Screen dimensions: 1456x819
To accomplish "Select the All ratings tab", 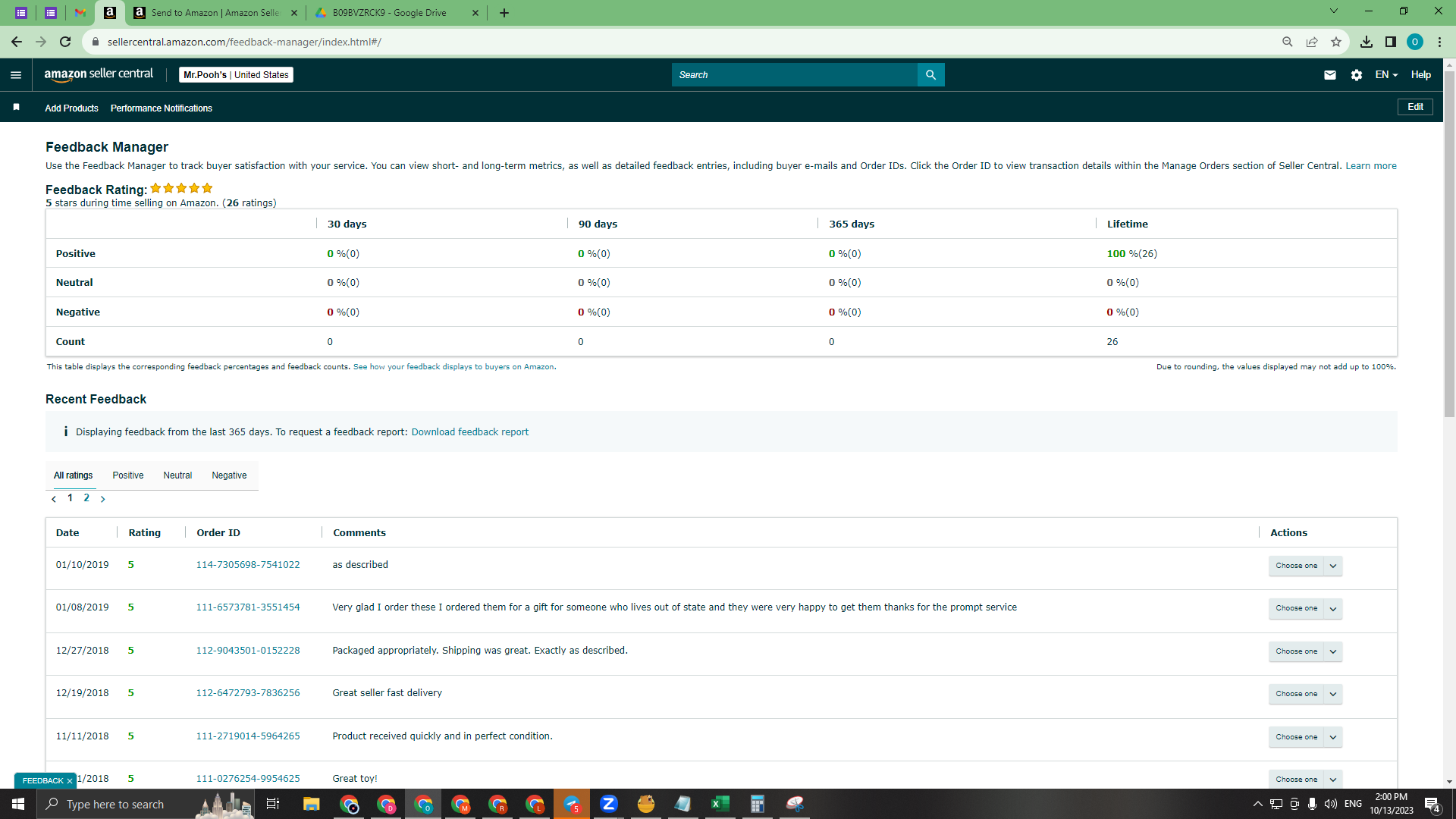I will pyautogui.click(x=73, y=475).
